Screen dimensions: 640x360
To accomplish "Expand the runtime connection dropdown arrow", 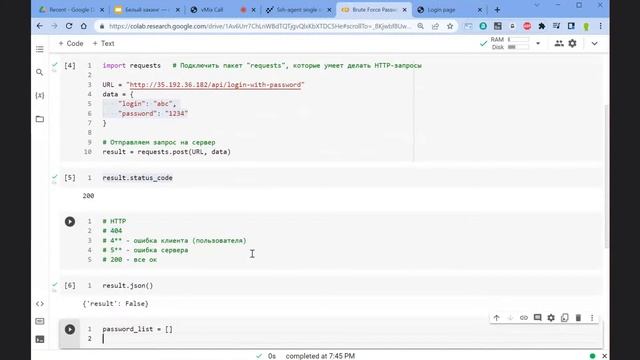I will [x=538, y=43].
